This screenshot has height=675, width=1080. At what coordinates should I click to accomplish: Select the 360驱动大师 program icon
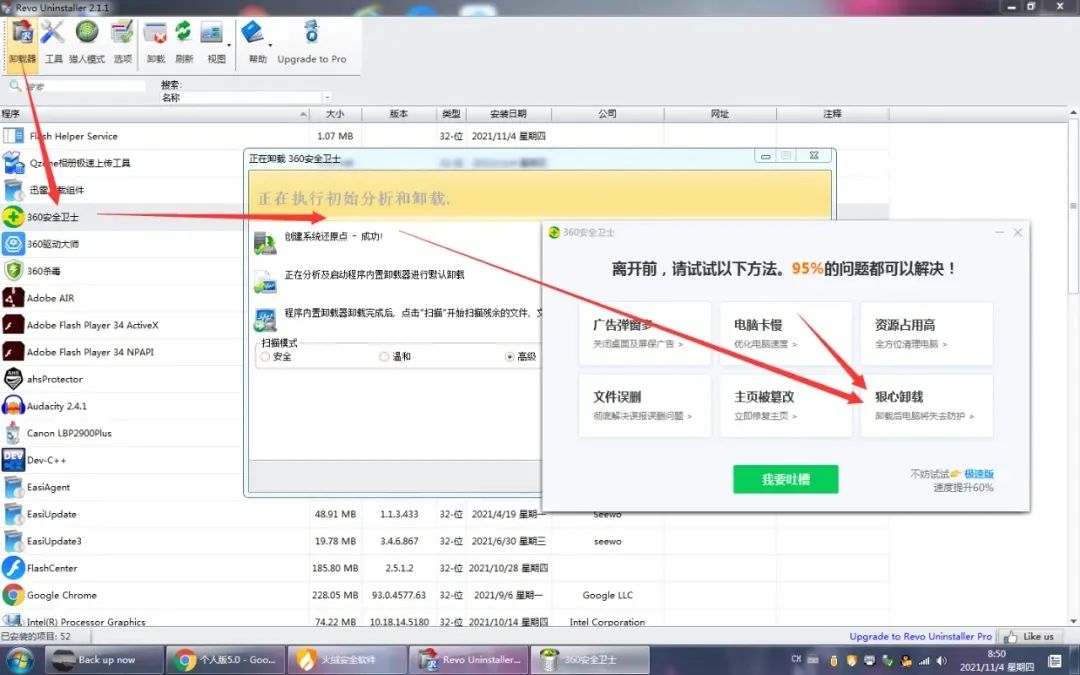coord(13,244)
